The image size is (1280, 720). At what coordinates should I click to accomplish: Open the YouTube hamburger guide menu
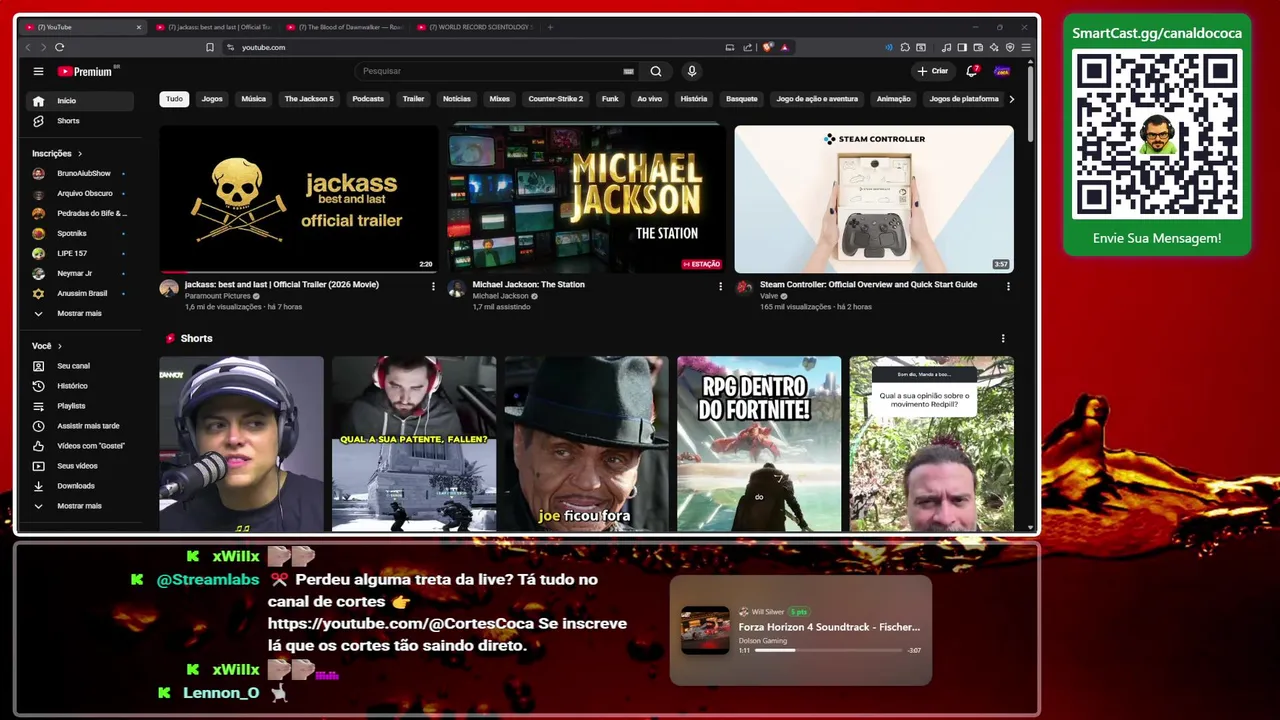pos(38,71)
